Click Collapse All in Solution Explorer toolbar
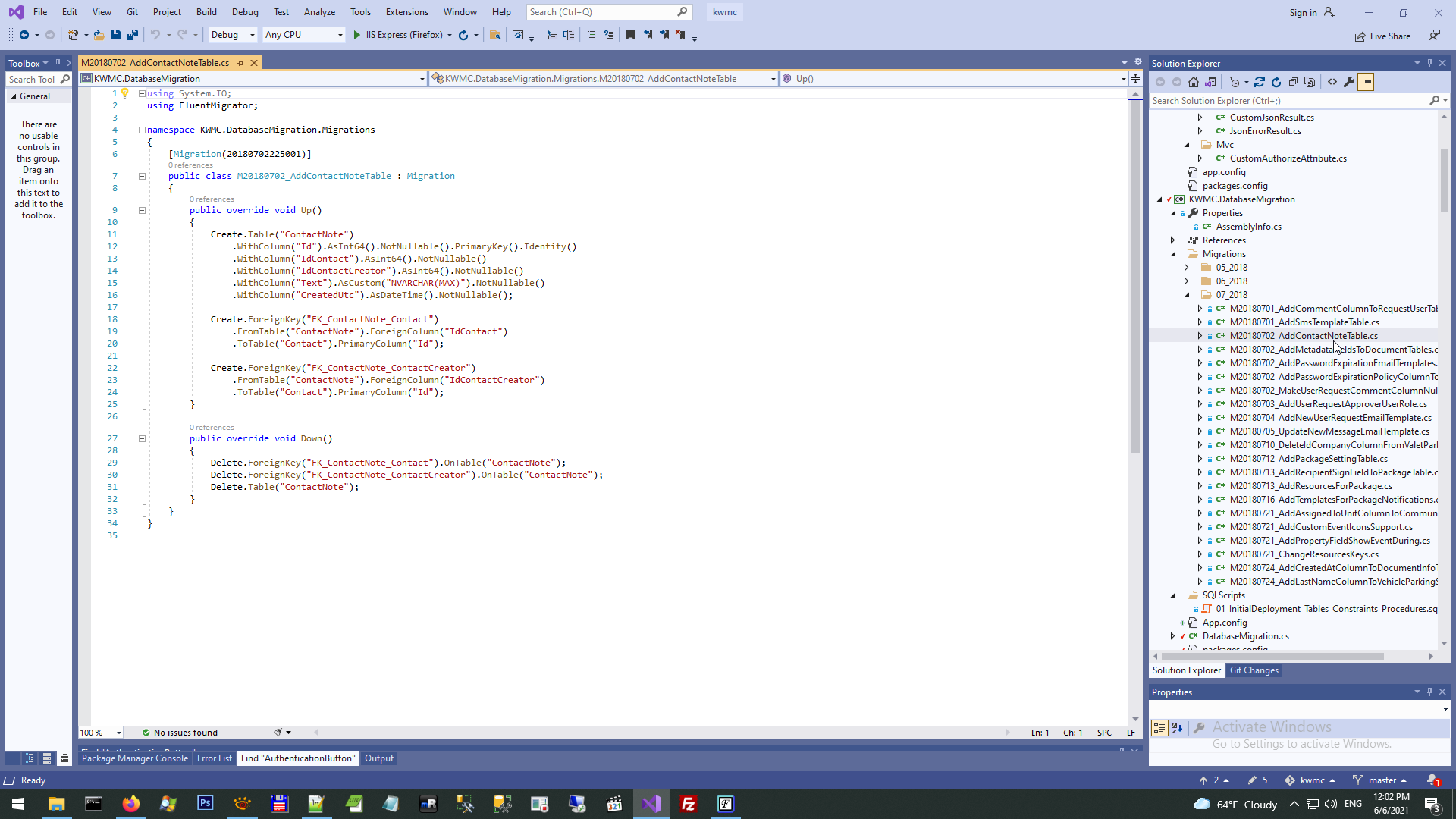This screenshot has width=1456, height=819. coord(1293,82)
